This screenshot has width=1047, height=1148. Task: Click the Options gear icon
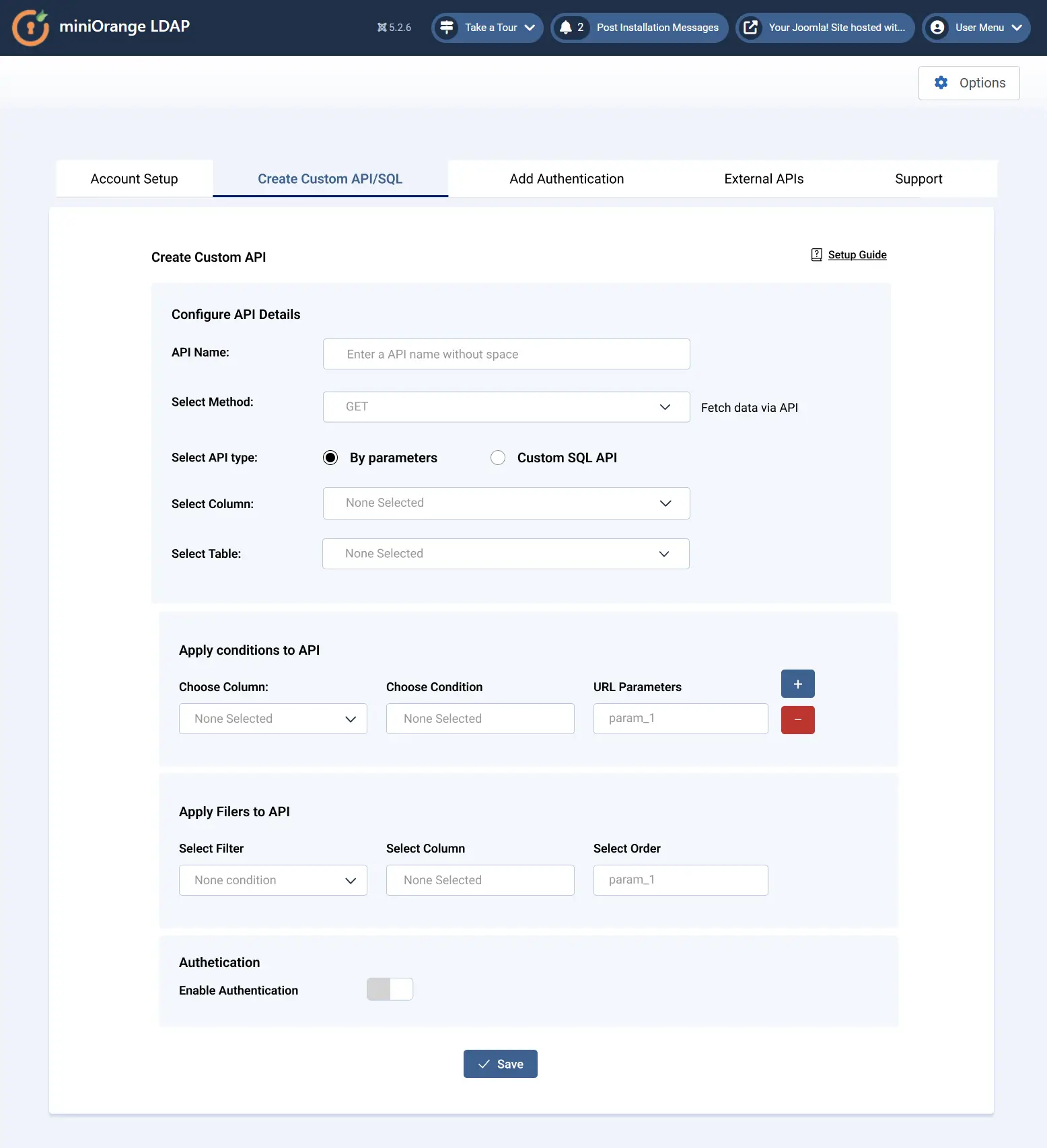tap(941, 83)
